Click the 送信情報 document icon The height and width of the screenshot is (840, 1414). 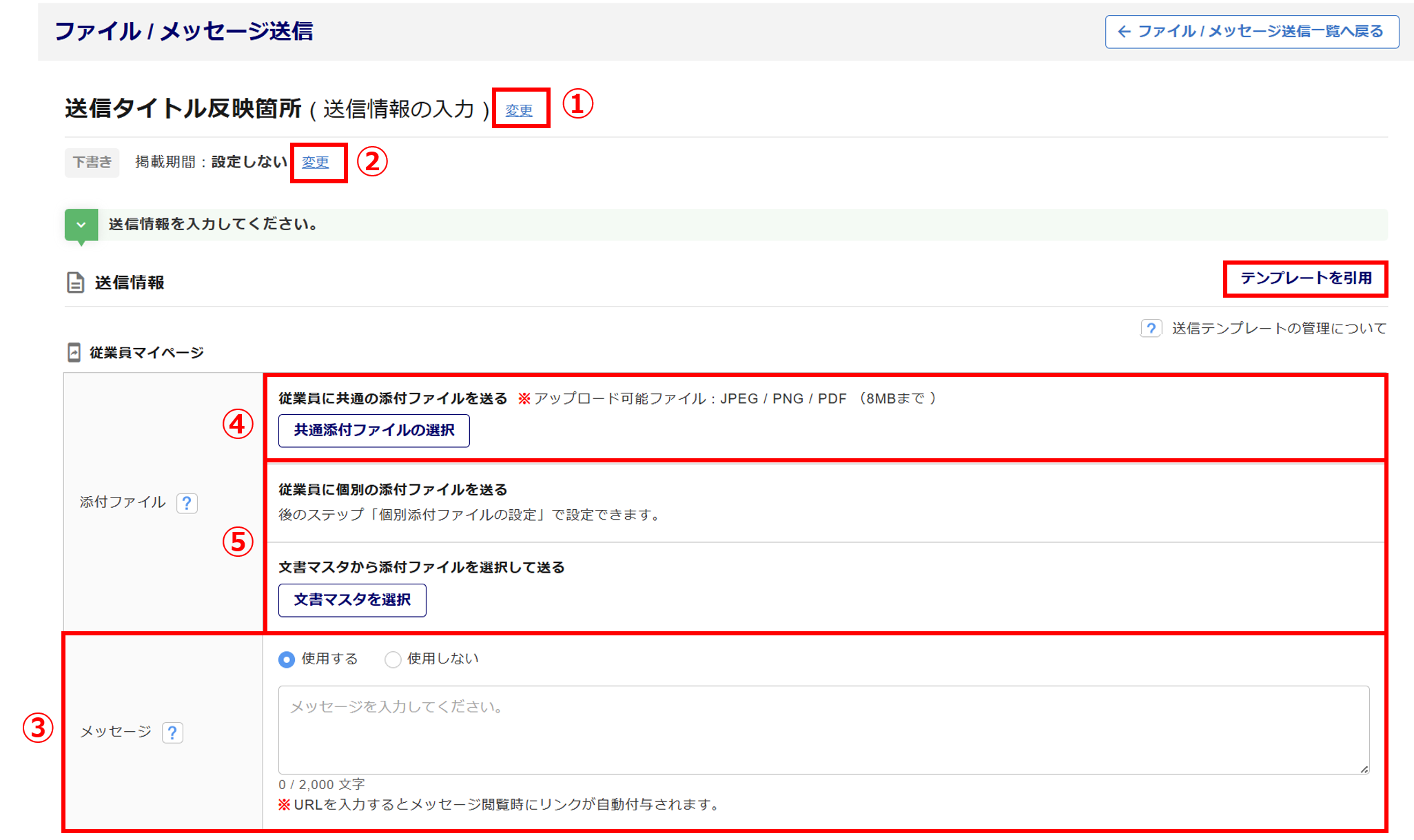point(75,283)
